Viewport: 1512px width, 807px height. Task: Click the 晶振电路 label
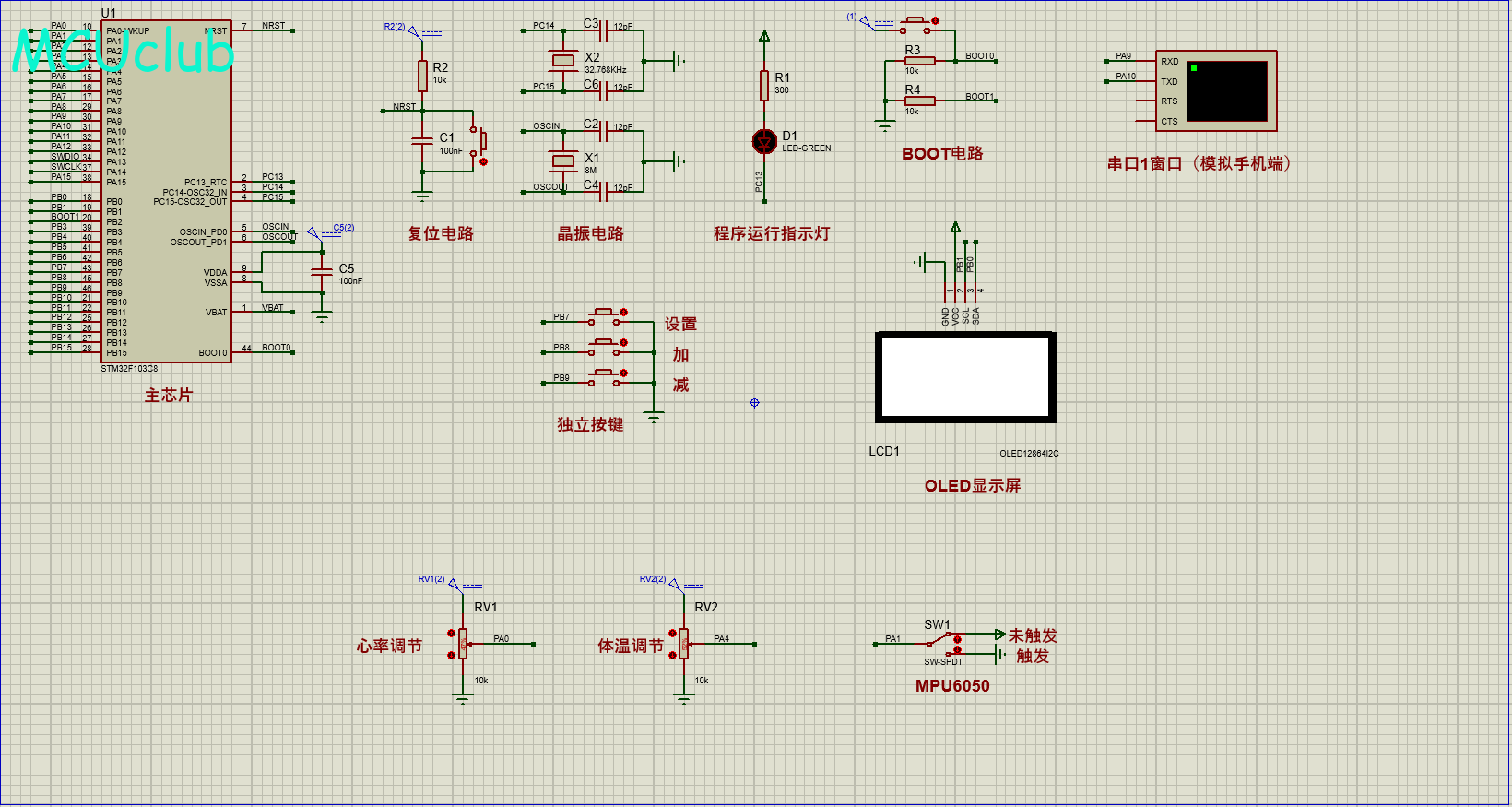(x=590, y=233)
